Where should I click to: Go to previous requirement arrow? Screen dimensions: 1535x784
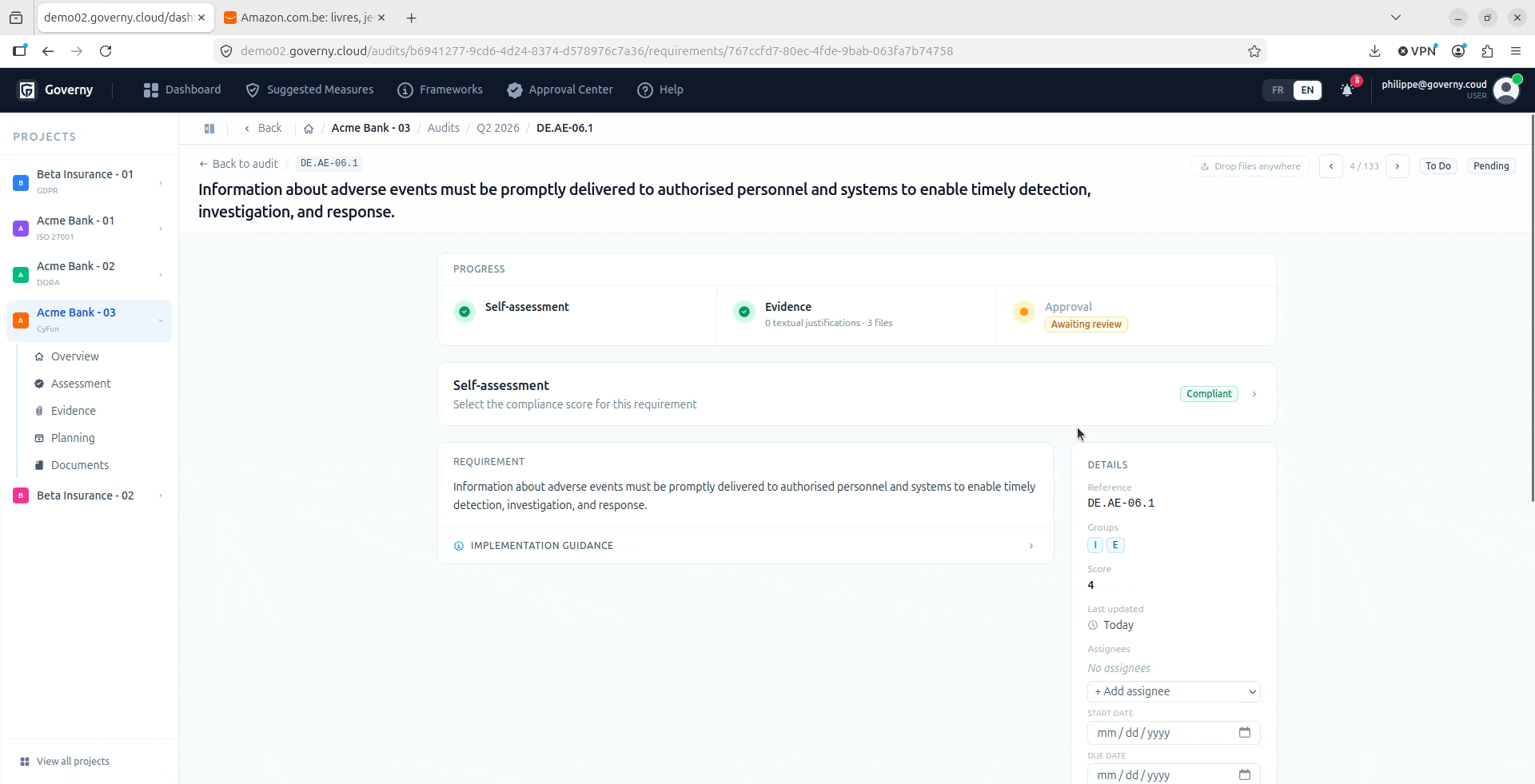click(1331, 166)
